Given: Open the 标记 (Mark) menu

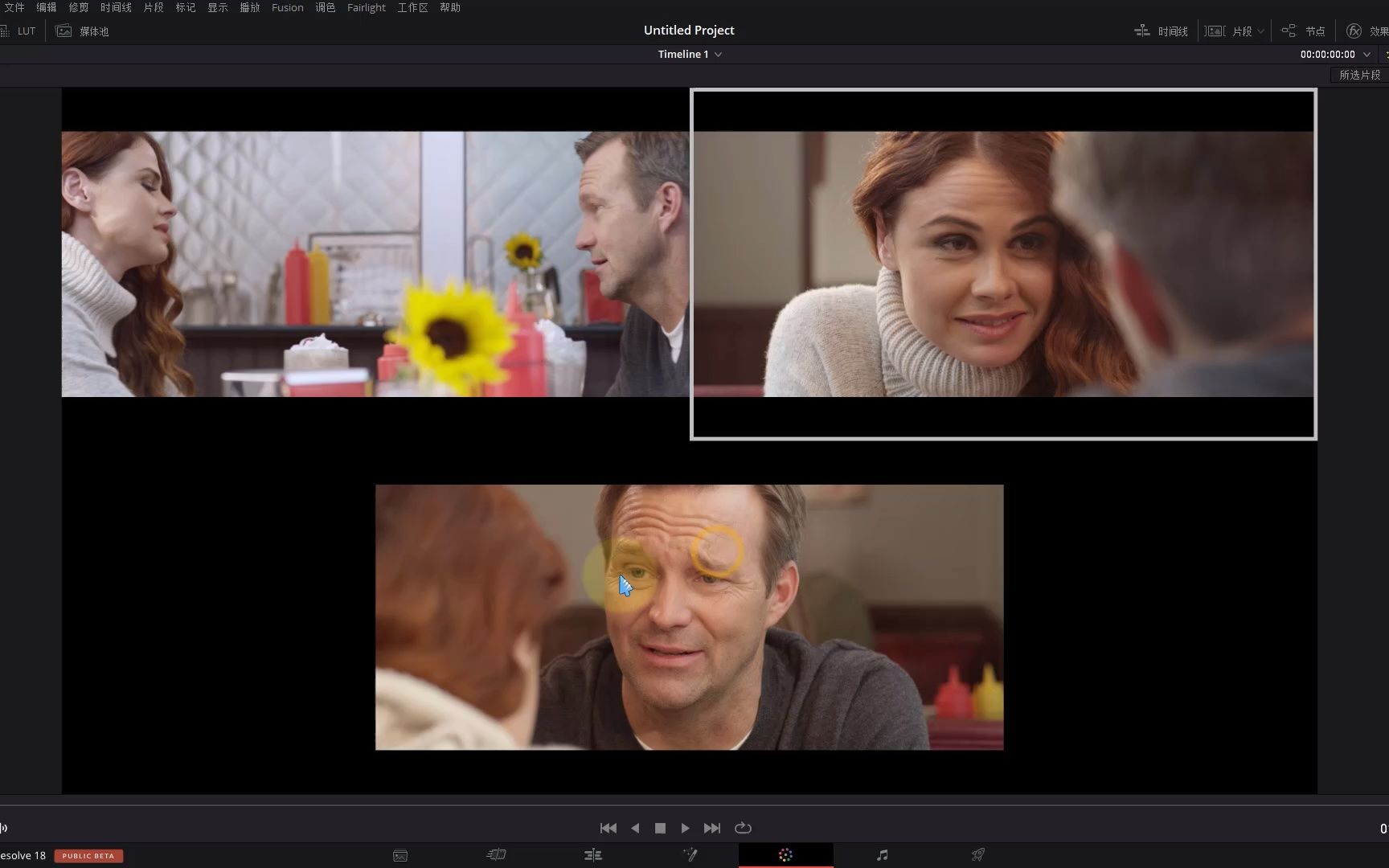Looking at the screenshot, I should pos(186,7).
